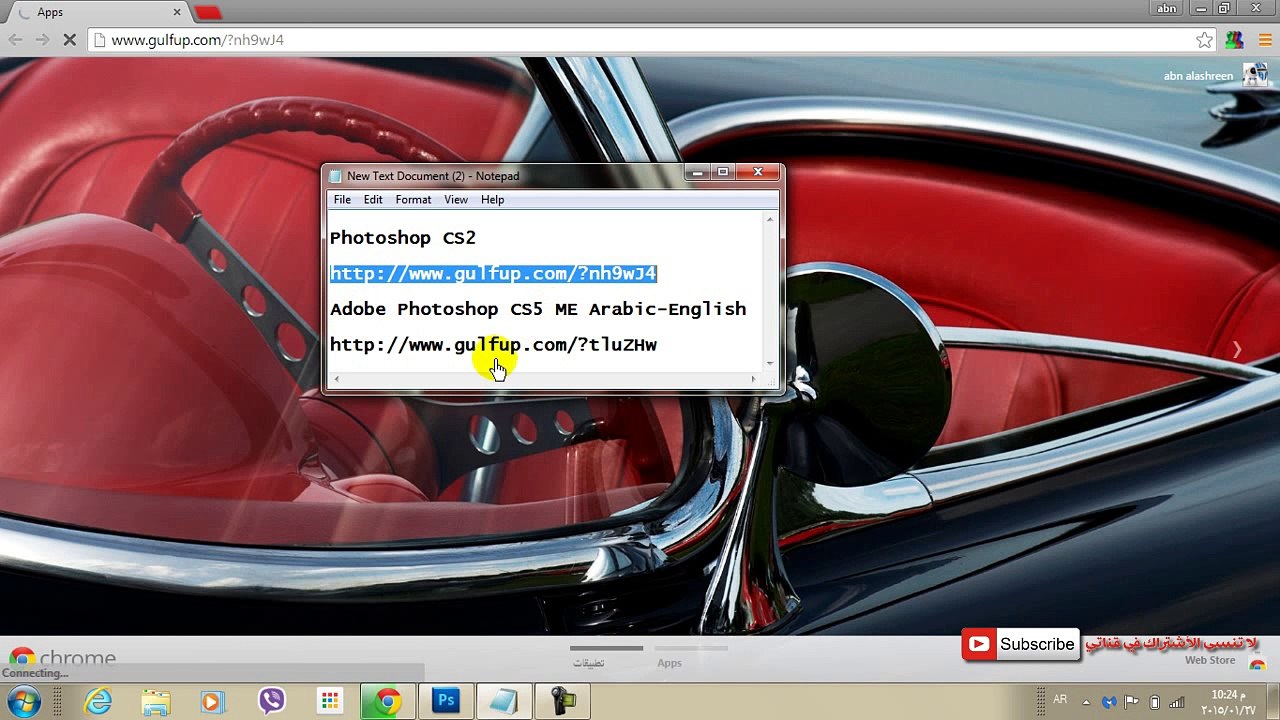Open the Chrome hamburger menu

(x=1265, y=40)
